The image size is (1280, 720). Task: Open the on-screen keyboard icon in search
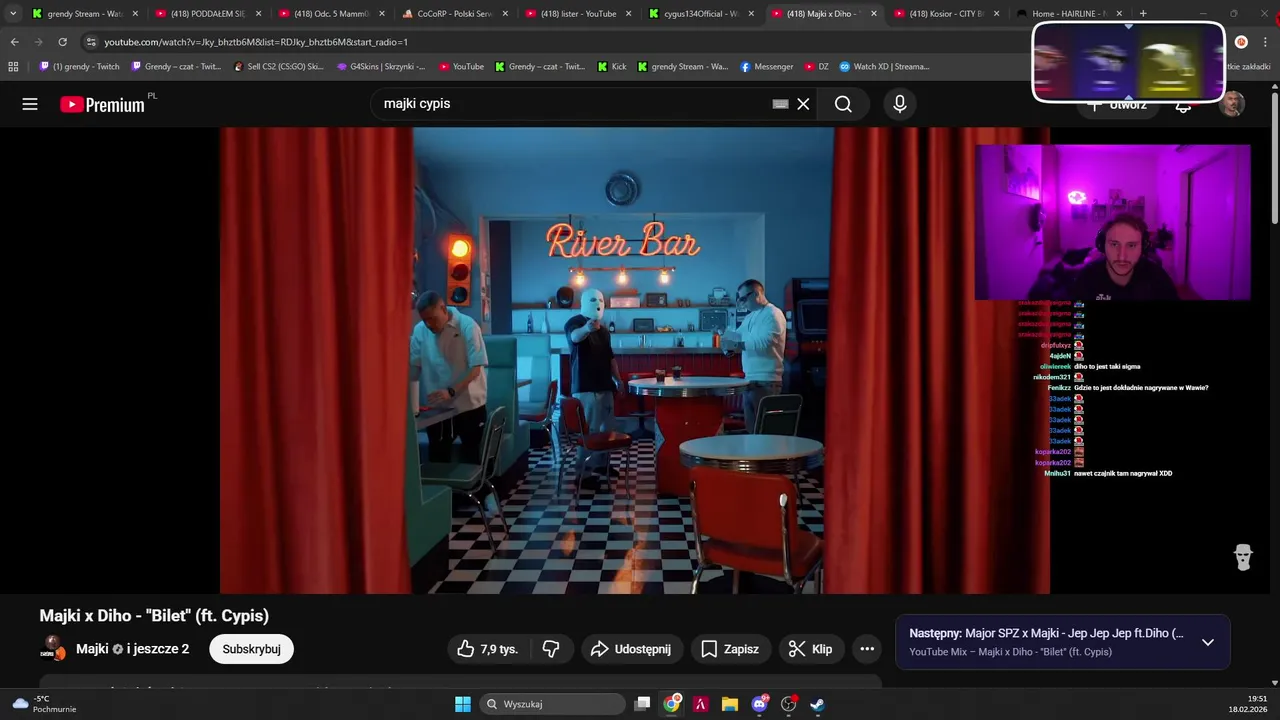780,104
